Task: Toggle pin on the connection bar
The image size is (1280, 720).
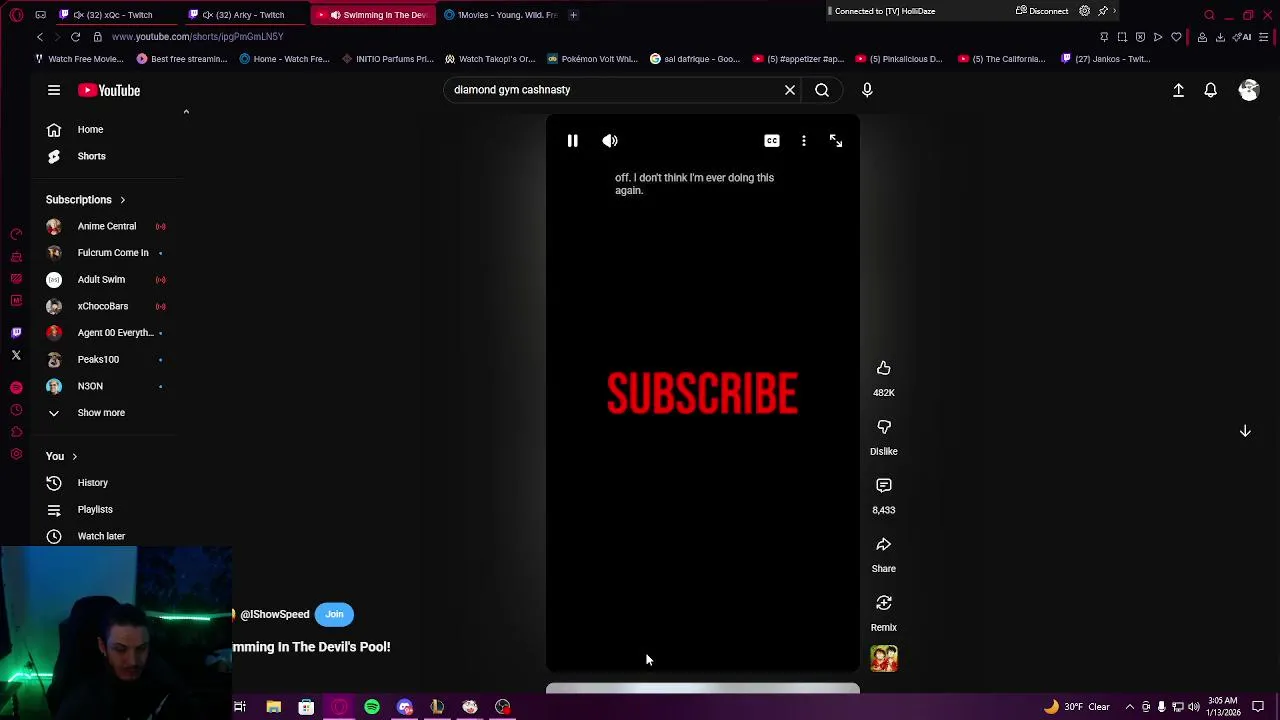Action: click(x=1103, y=11)
